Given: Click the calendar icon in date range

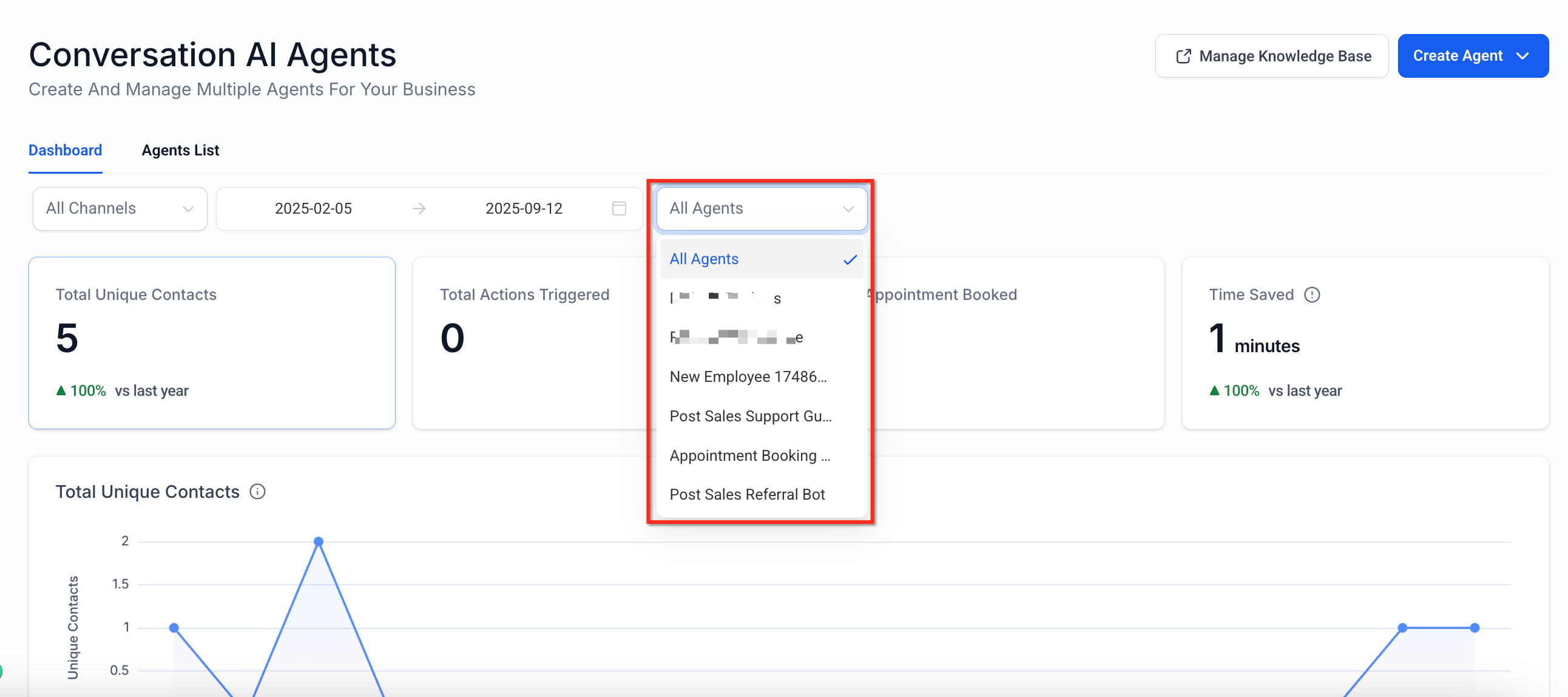Looking at the screenshot, I should point(618,208).
